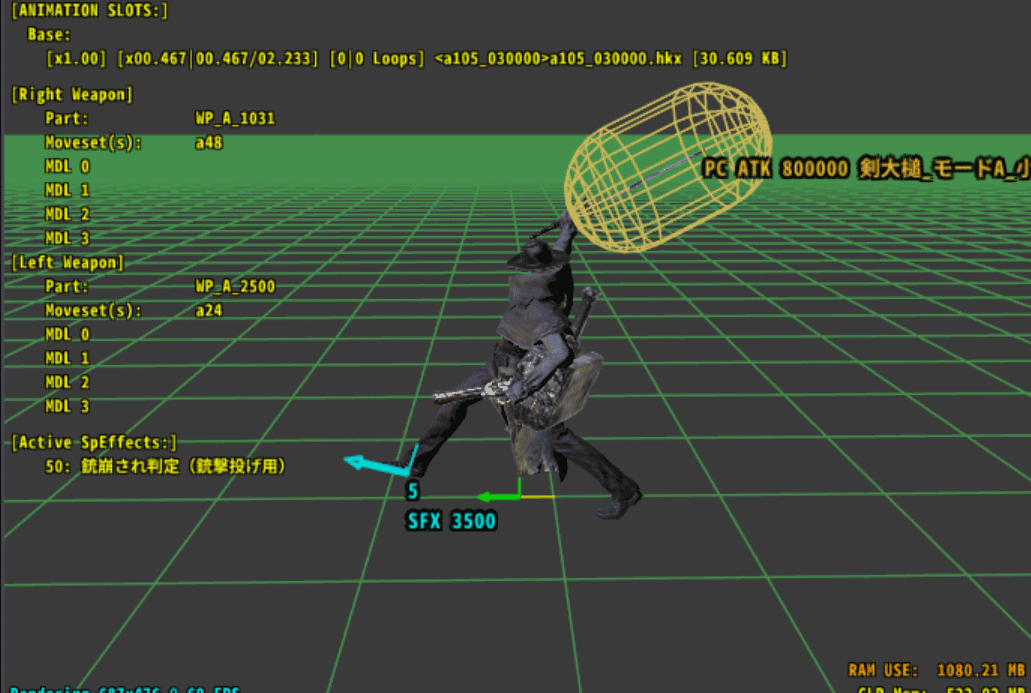Click the WP_A_2500 left weapon part
1031x693 pixels.
point(235,287)
